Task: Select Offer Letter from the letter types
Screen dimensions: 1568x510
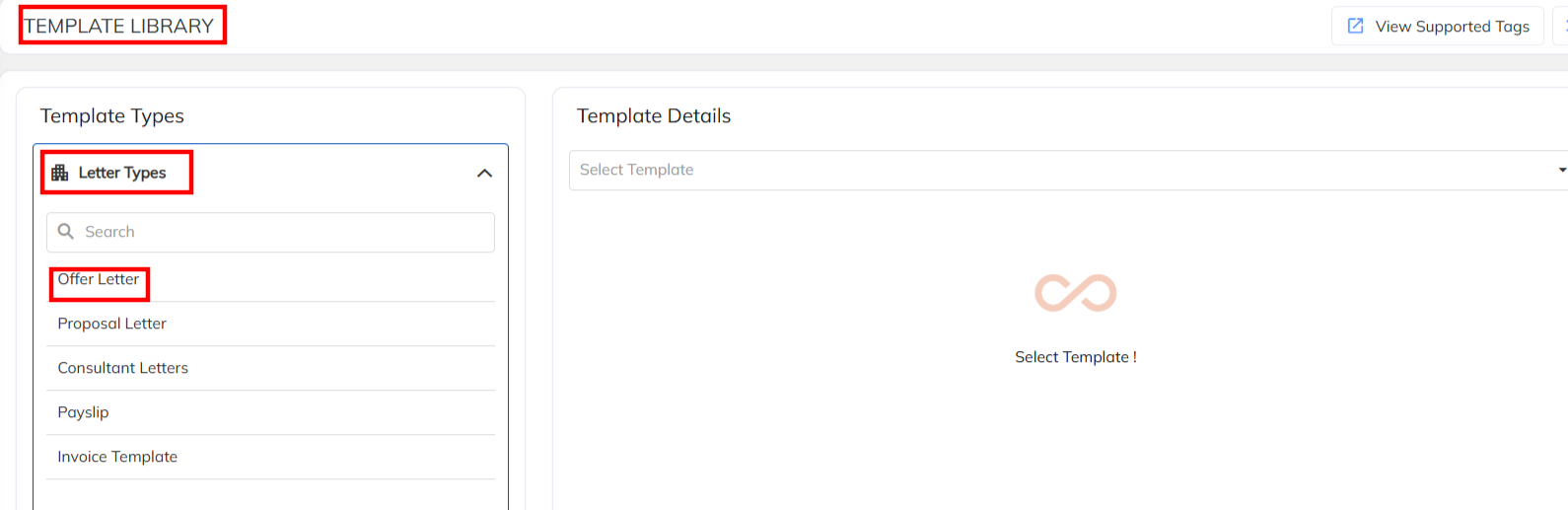Action: pyautogui.click(x=99, y=279)
